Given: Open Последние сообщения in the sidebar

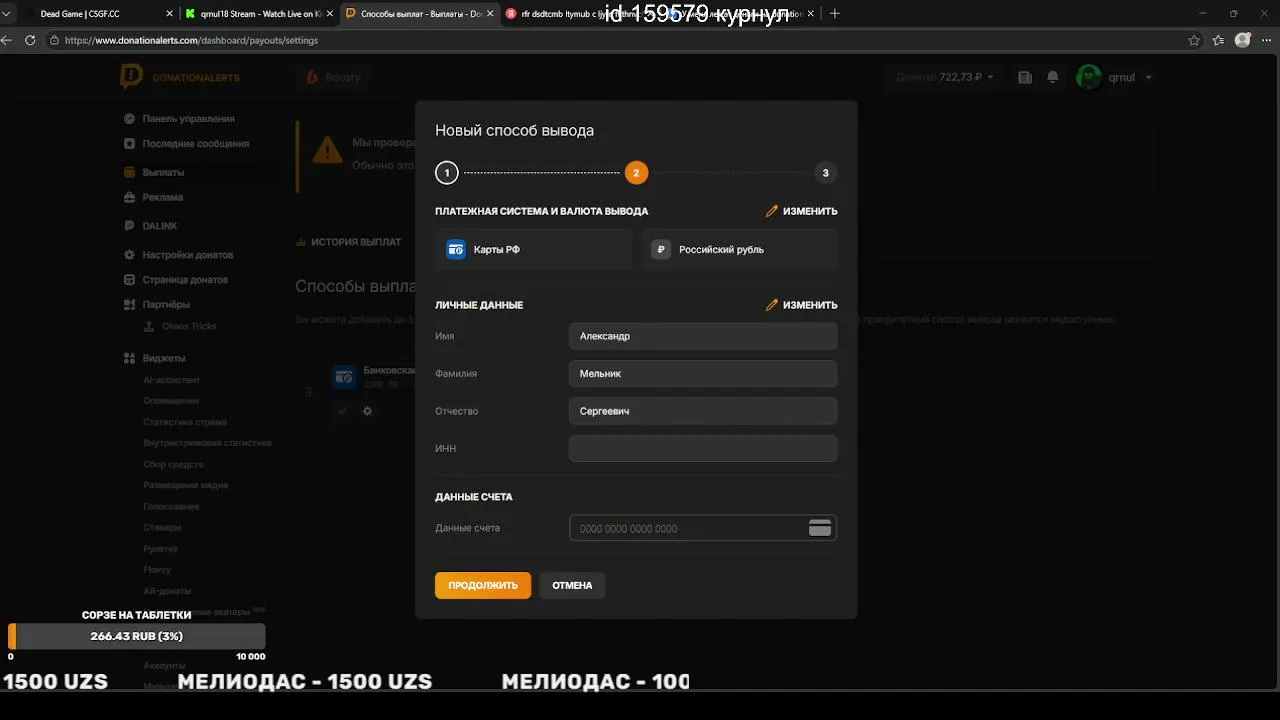Looking at the screenshot, I should click(195, 143).
